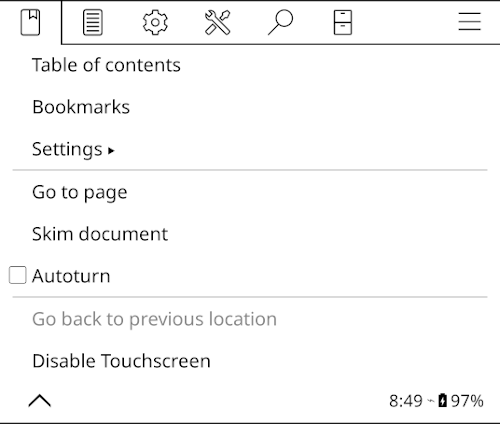The image size is (500, 424).
Task: Choose Disable Touchscreen
Action: pos(121,361)
